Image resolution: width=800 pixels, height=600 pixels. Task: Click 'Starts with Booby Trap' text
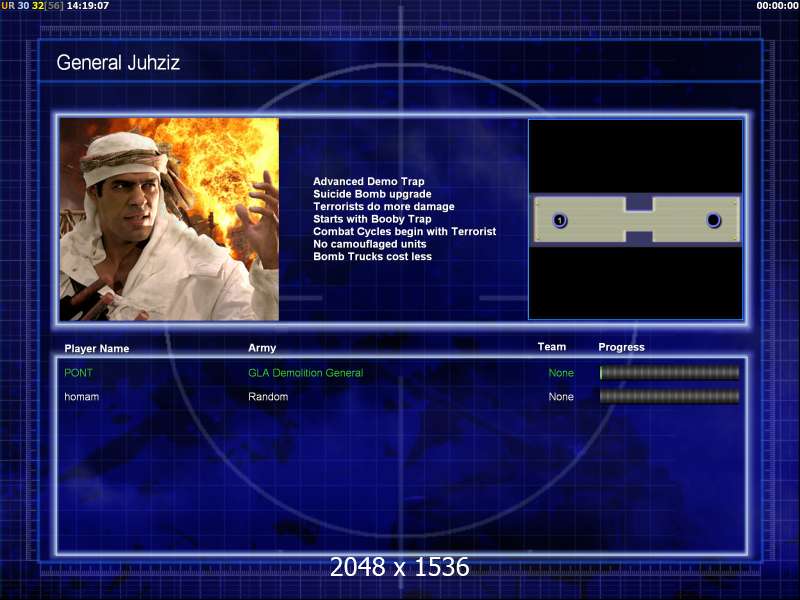372,219
